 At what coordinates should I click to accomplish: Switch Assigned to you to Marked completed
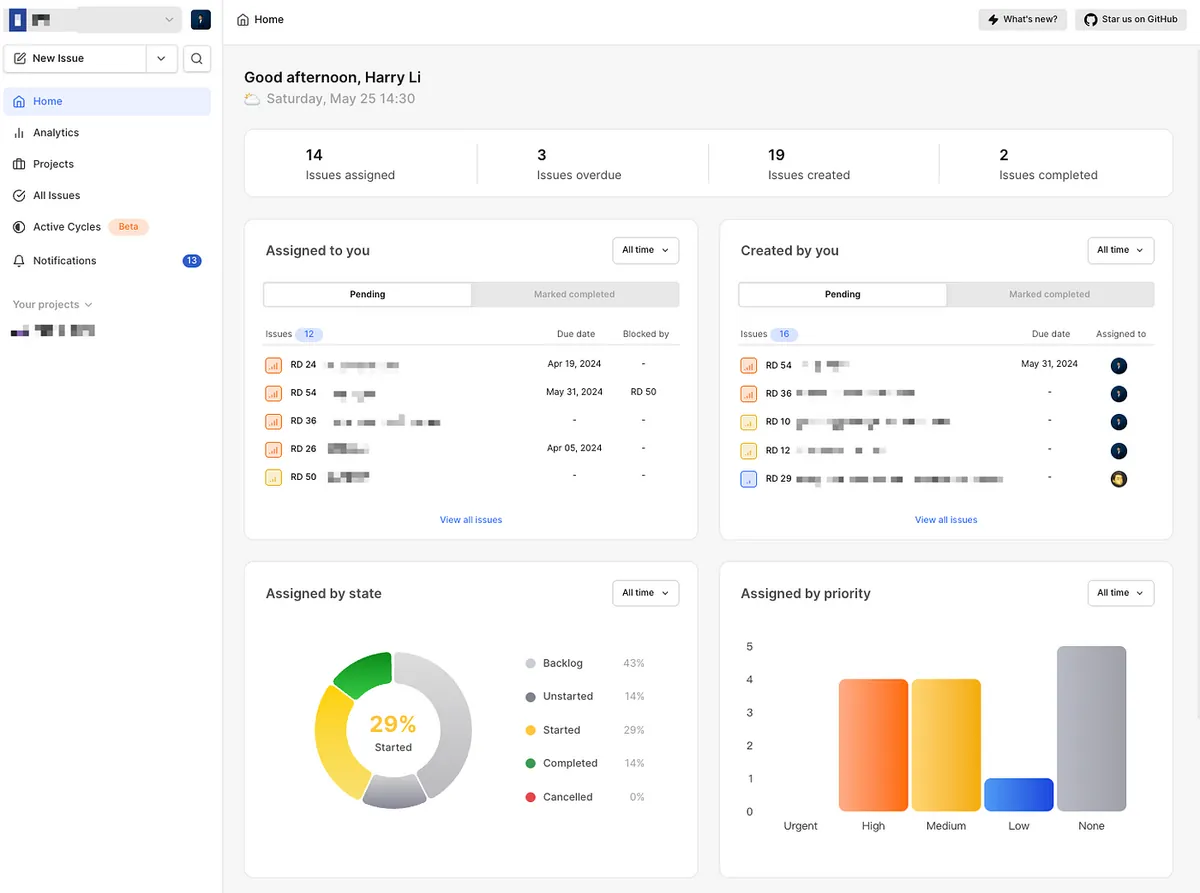coord(574,295)
